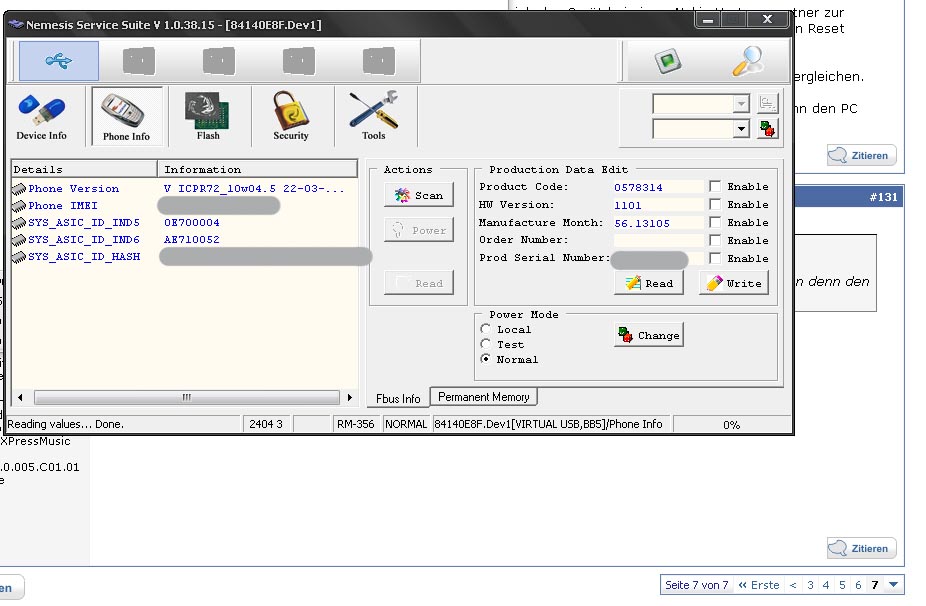Image resolution: width=926 pixels, height=606 pixels.
Task: Select Local power mode
Action: click(x=485, y=328)
